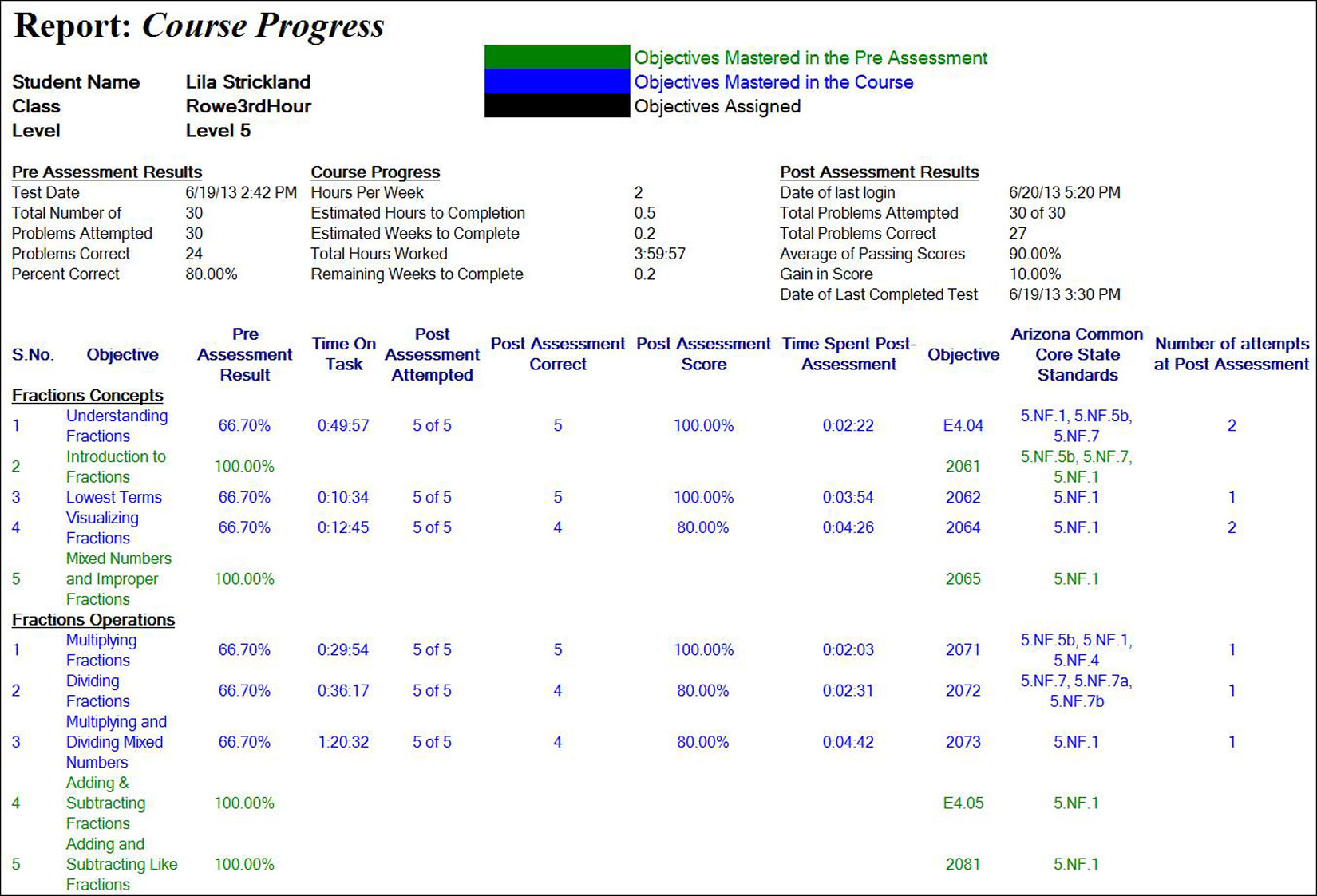This screenshot has height=896, width=1317.
Task: Click the Time On Task column header
Action: [x=343, y=353]
